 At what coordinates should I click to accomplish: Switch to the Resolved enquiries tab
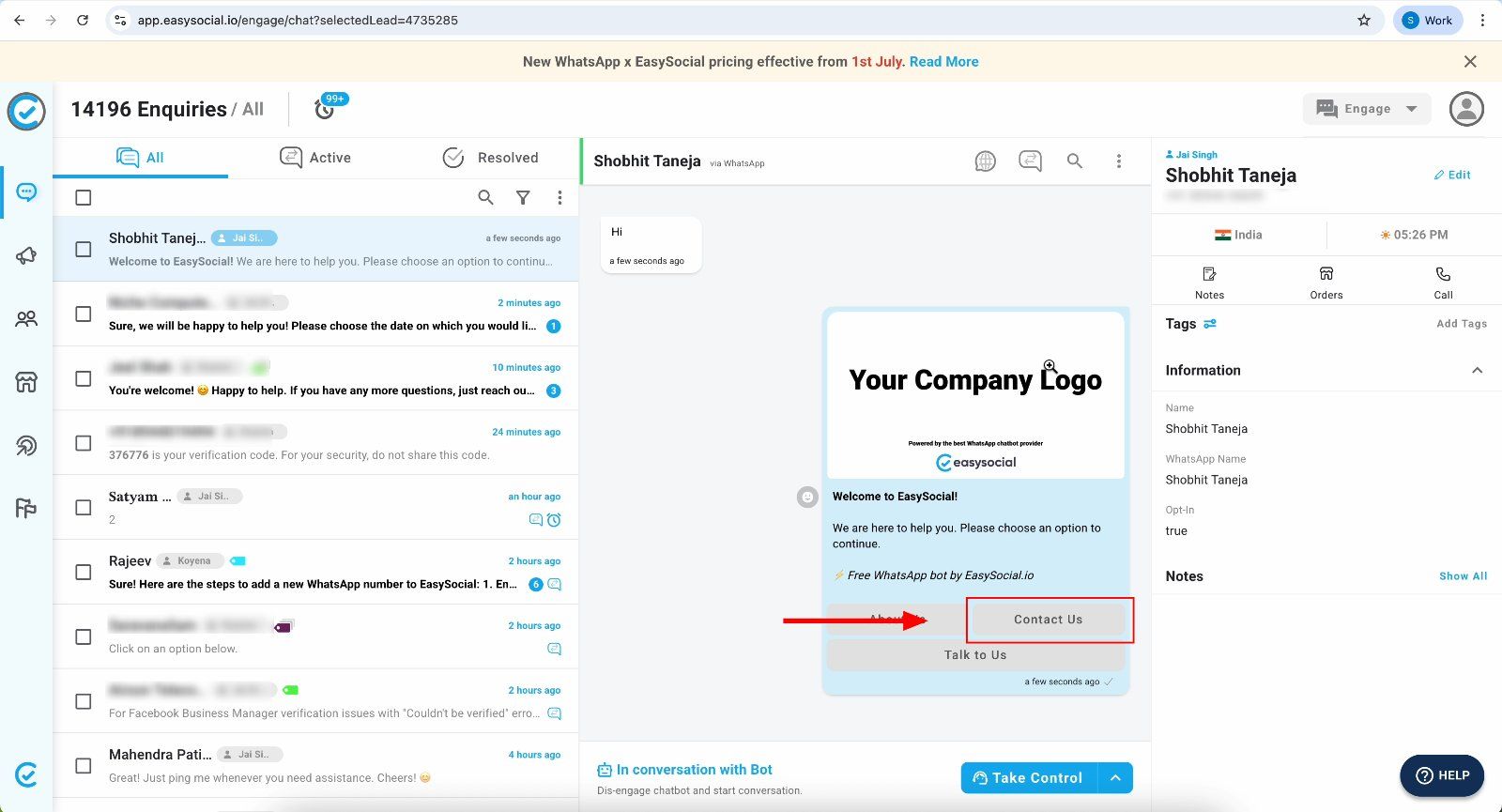click(490, 158)
